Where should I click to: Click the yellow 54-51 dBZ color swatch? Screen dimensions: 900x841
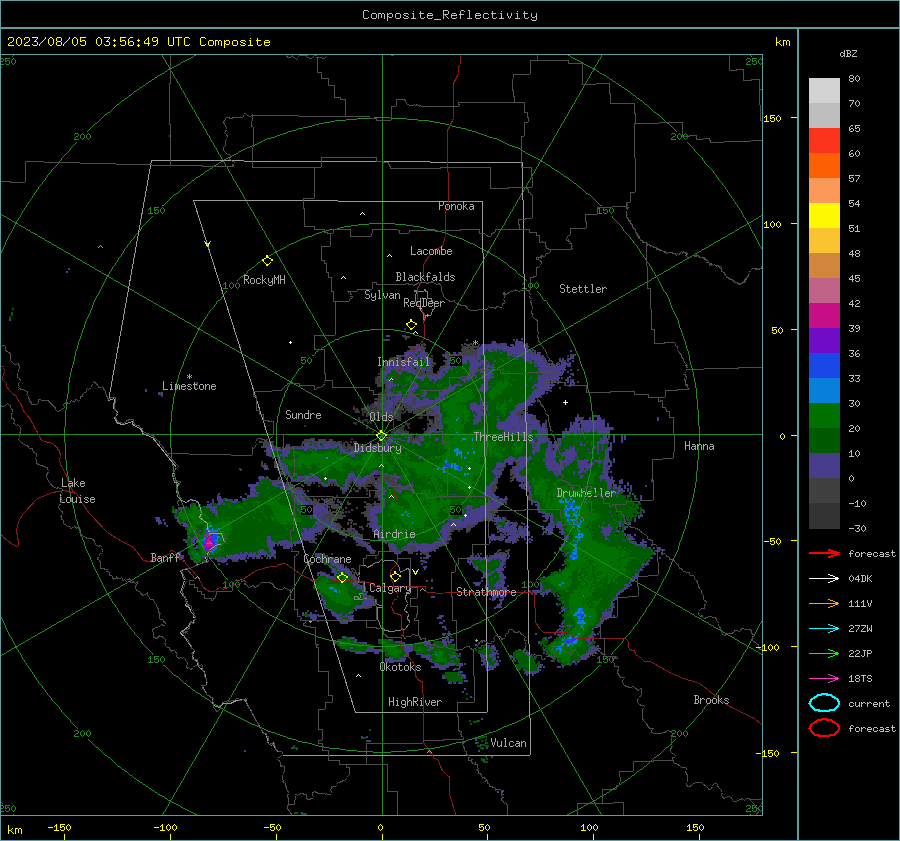pos(824,216)
